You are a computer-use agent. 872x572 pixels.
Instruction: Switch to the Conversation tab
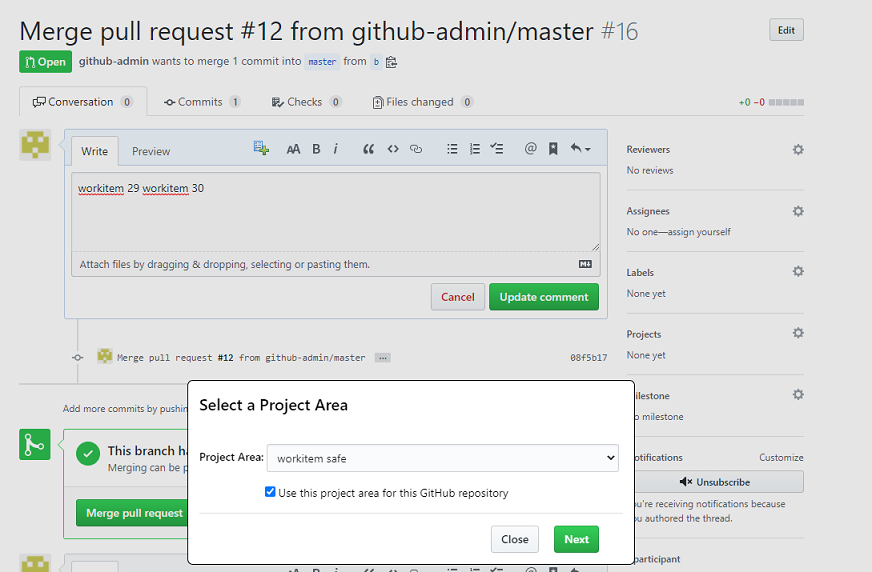point(83,102)
